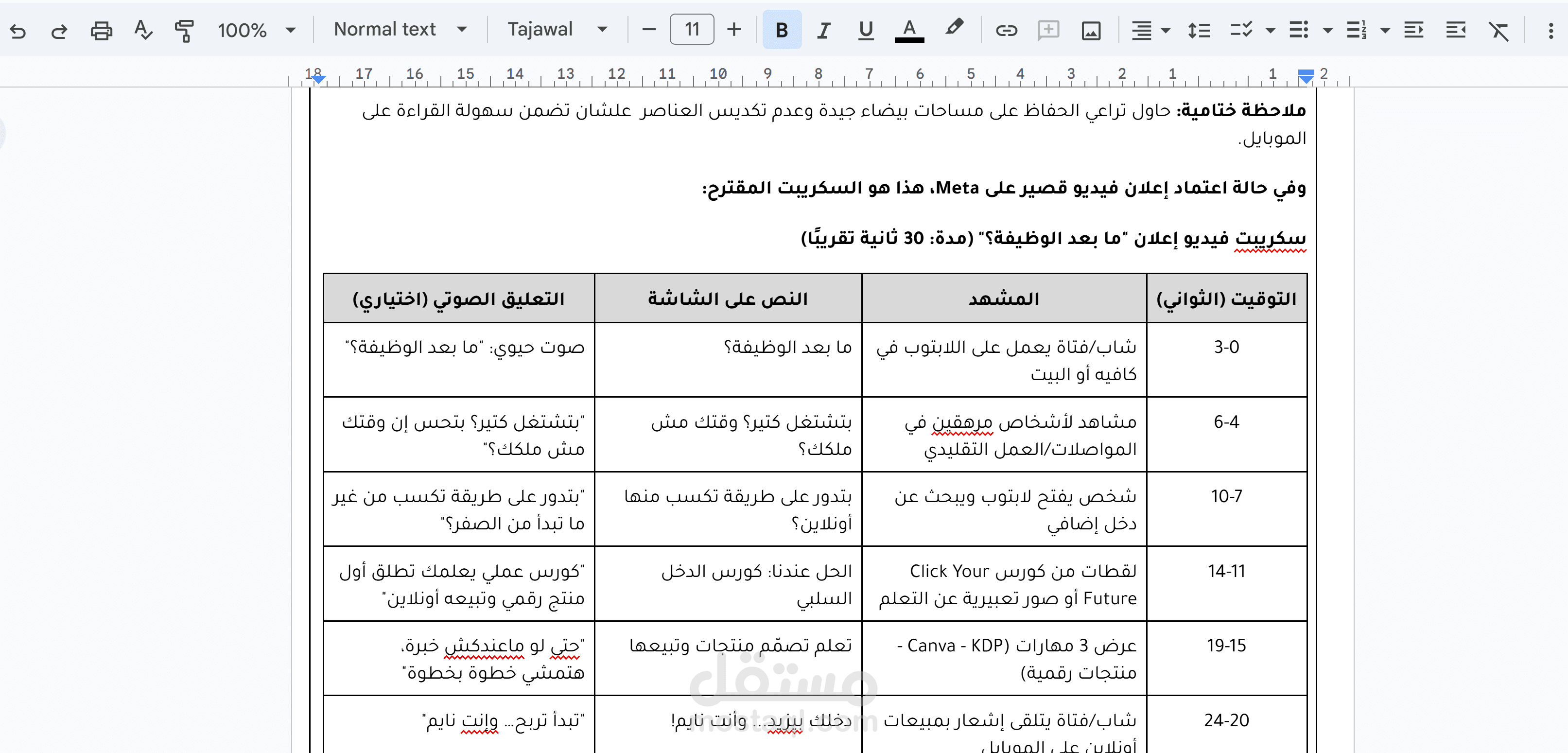Click the underlined word مرهقين in 6-4 row
Viewport: 1568px width, 753px height.
(962, 422)
